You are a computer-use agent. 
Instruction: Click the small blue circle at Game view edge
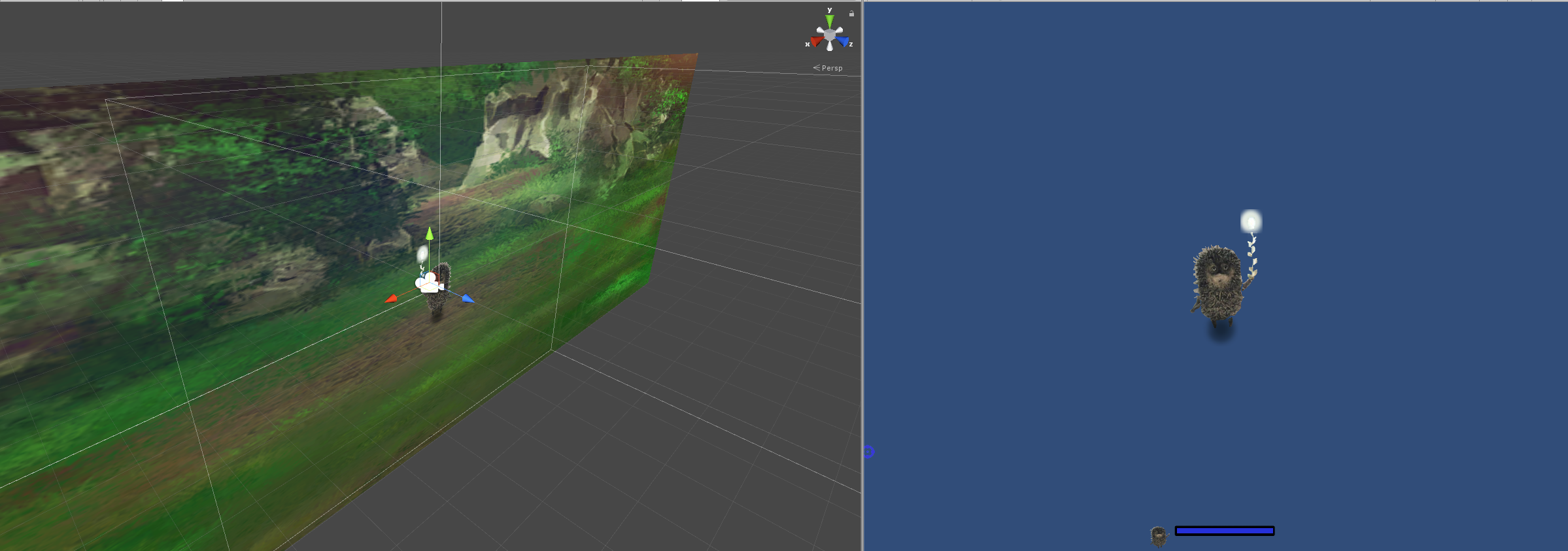(868, 452)
